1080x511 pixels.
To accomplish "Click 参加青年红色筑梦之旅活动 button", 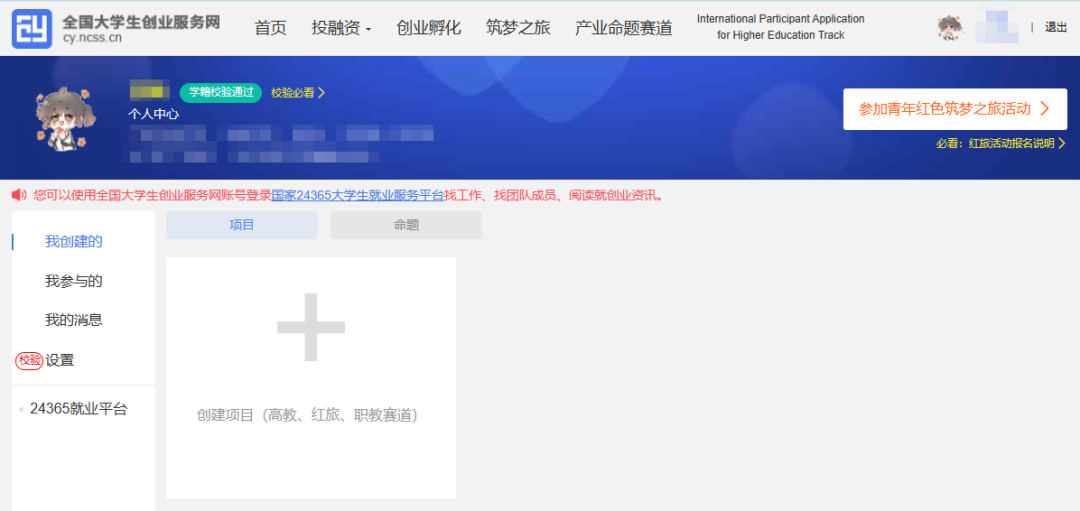I will coord(954,109).
